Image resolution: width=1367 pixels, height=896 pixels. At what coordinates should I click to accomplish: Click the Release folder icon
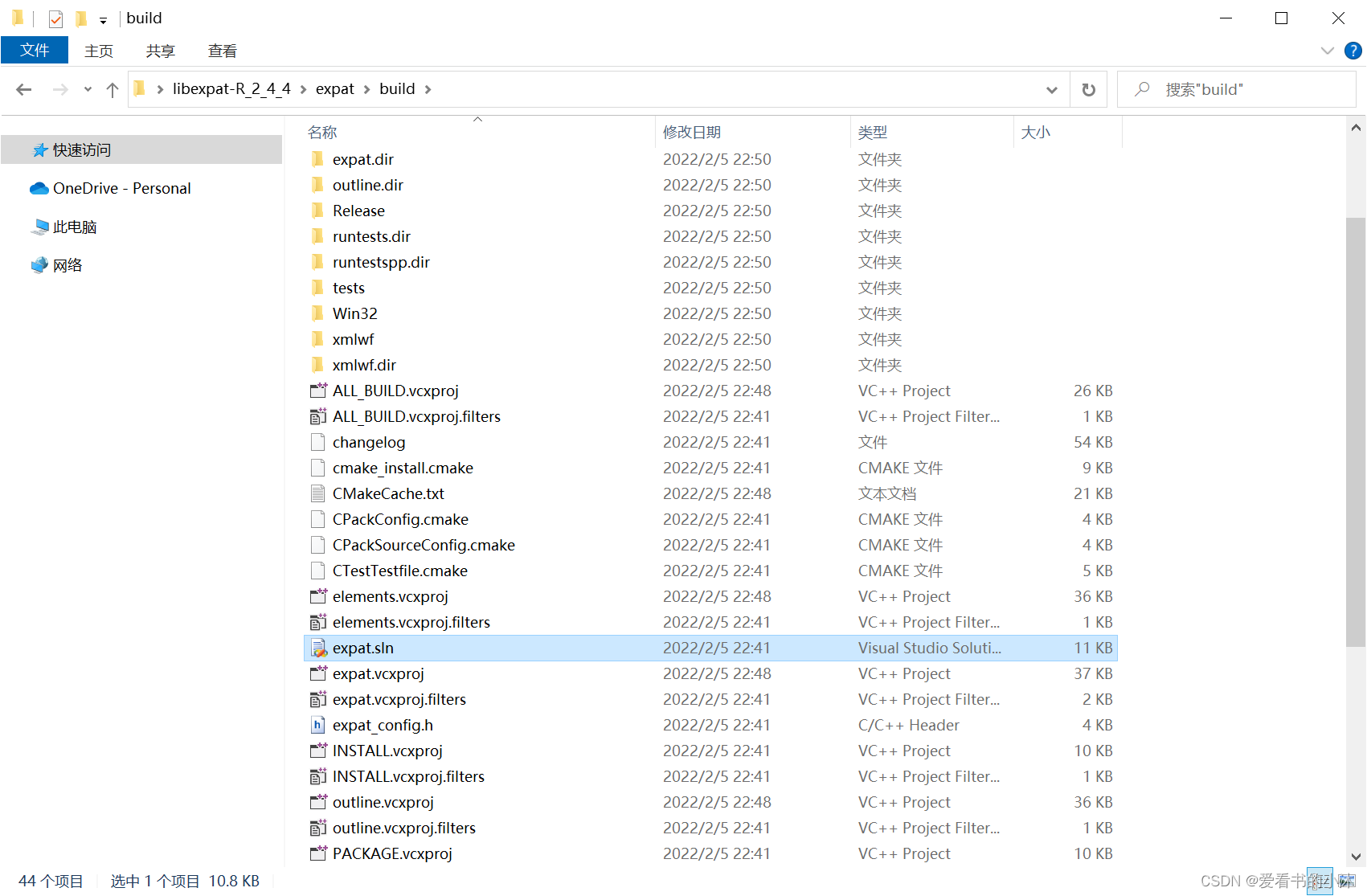click(318, 211)
